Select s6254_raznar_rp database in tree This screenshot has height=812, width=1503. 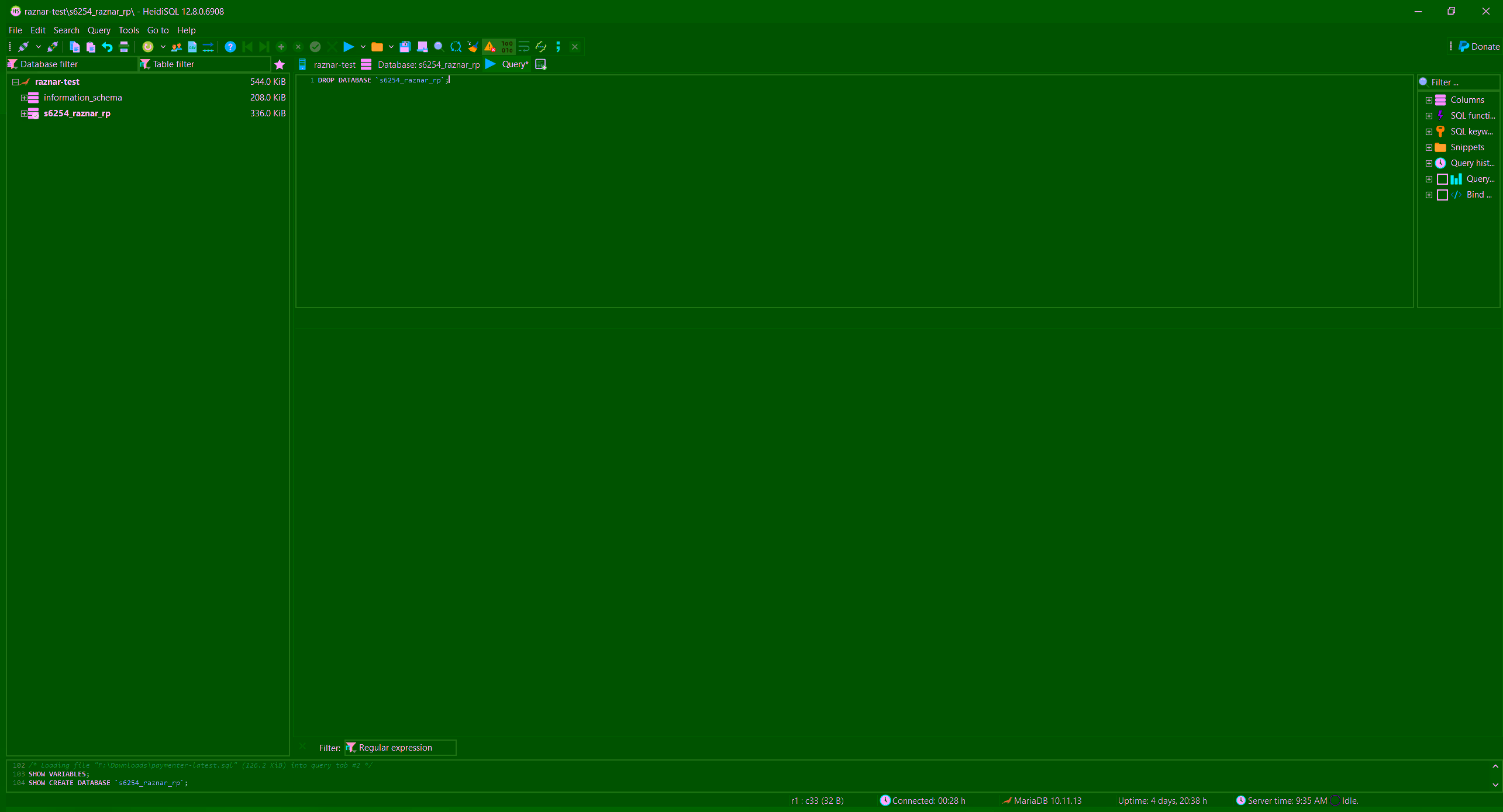[77, 113]
